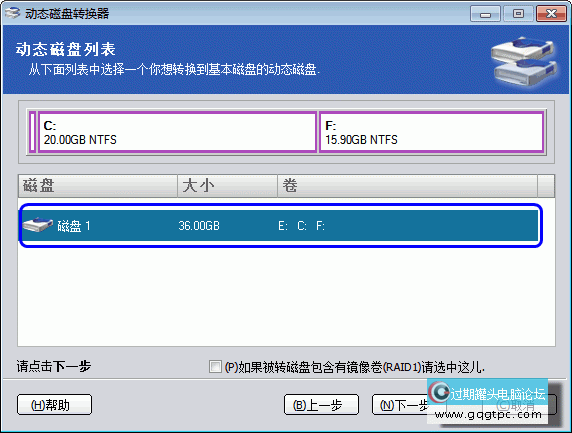This screenshot has width=572, height=433.
Task: Sort by 大小 column header
Action: pos(228,186)
